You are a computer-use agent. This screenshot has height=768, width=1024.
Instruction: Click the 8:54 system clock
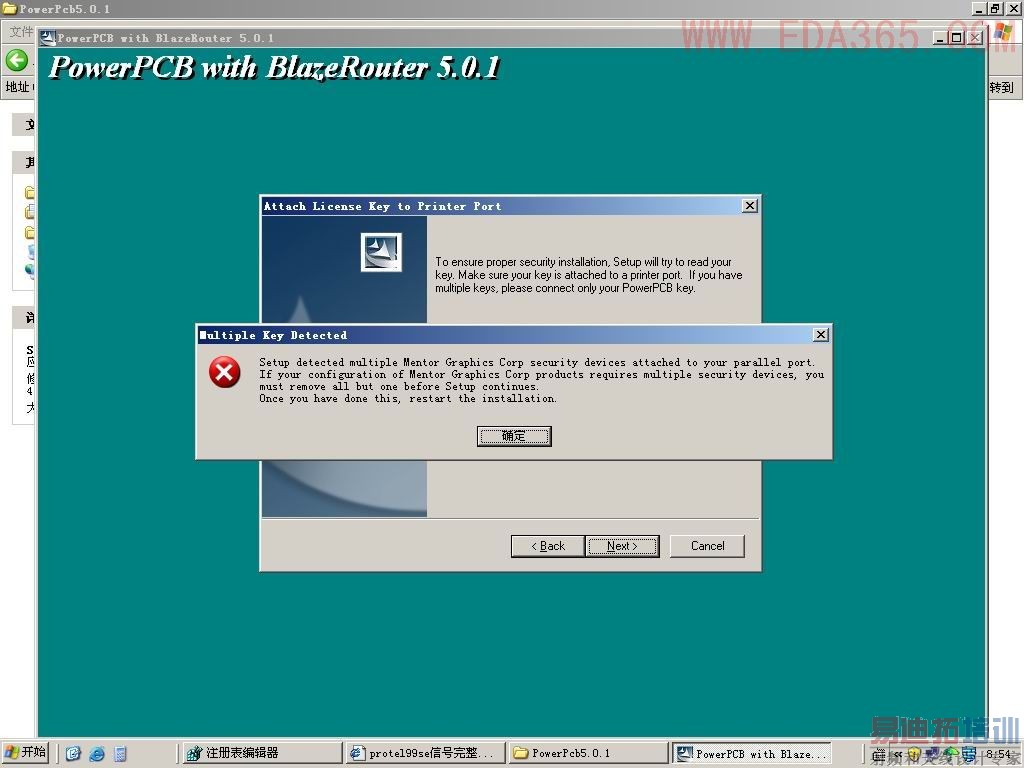click(999, 754)
